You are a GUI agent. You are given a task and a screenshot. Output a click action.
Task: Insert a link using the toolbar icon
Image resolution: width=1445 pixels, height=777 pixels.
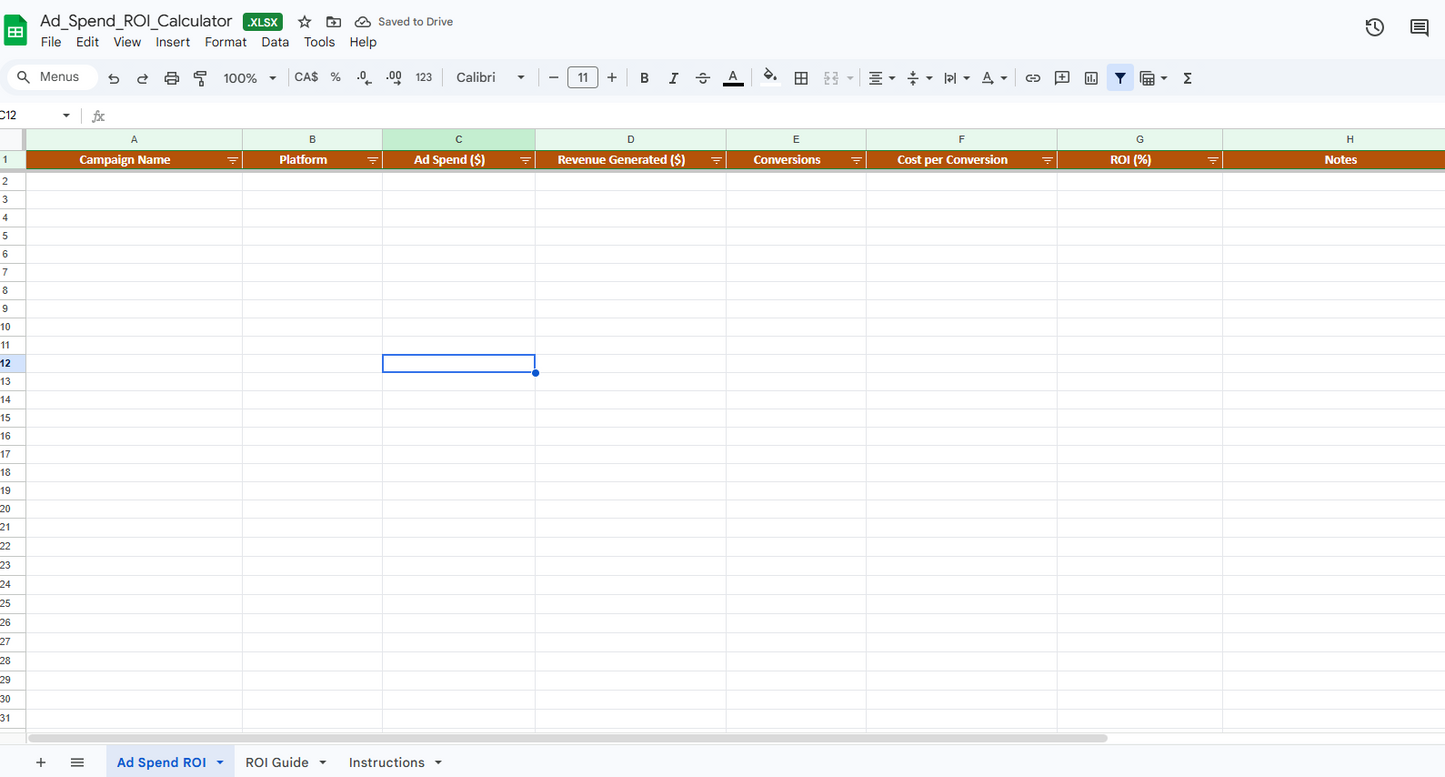point(1032,77)
